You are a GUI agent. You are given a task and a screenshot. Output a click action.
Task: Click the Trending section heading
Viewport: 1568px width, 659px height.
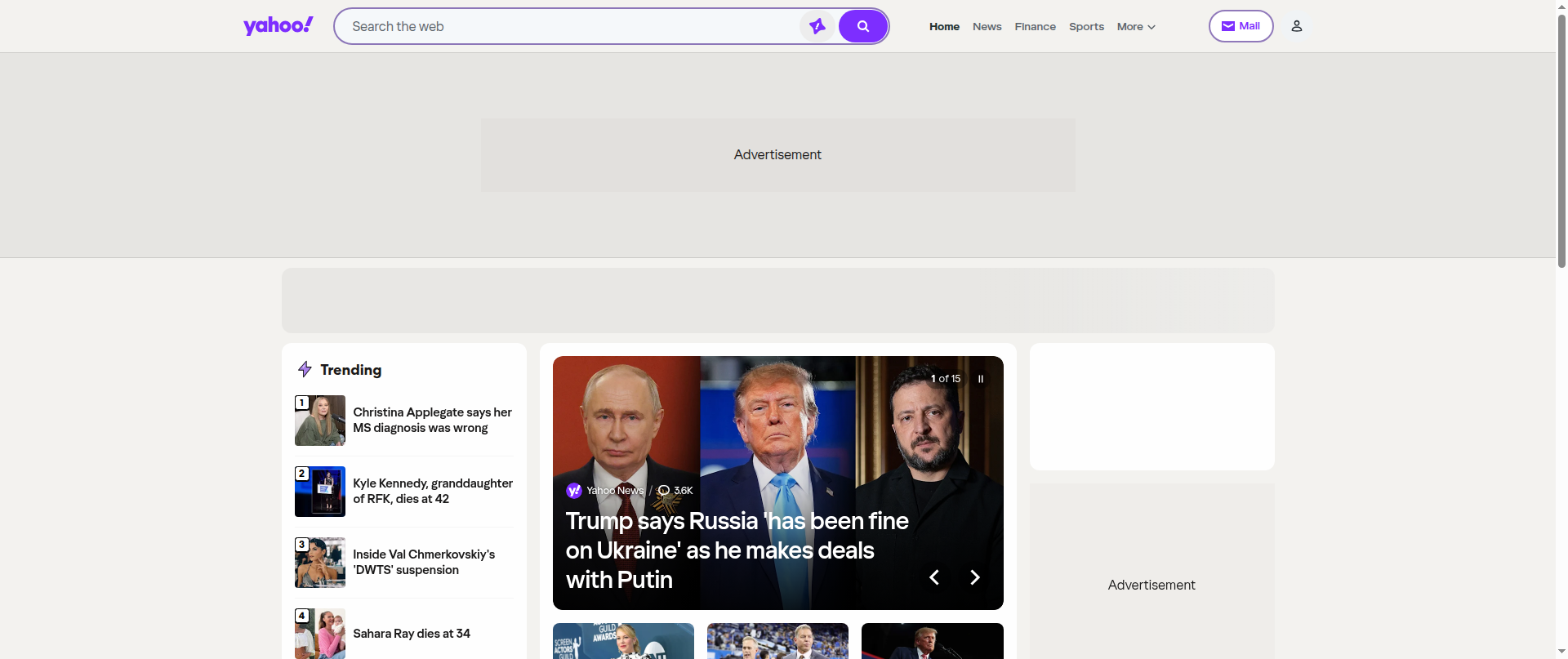tap(350, 370)
